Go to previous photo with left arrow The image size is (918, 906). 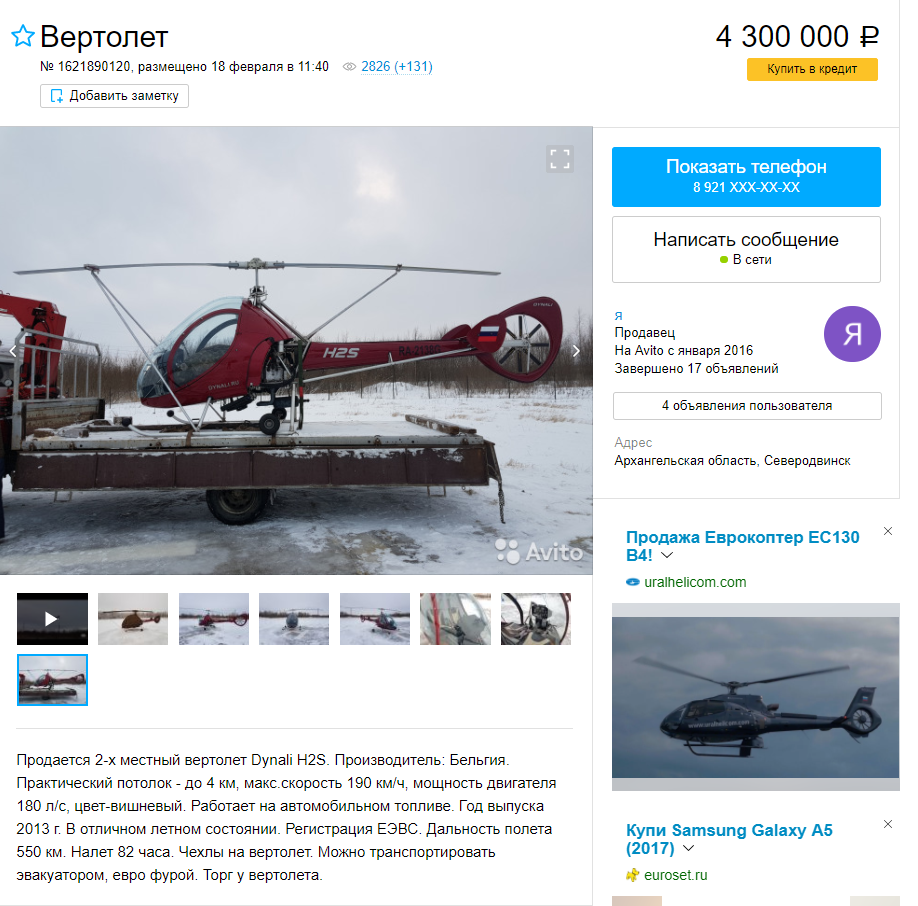pos(13,351)
